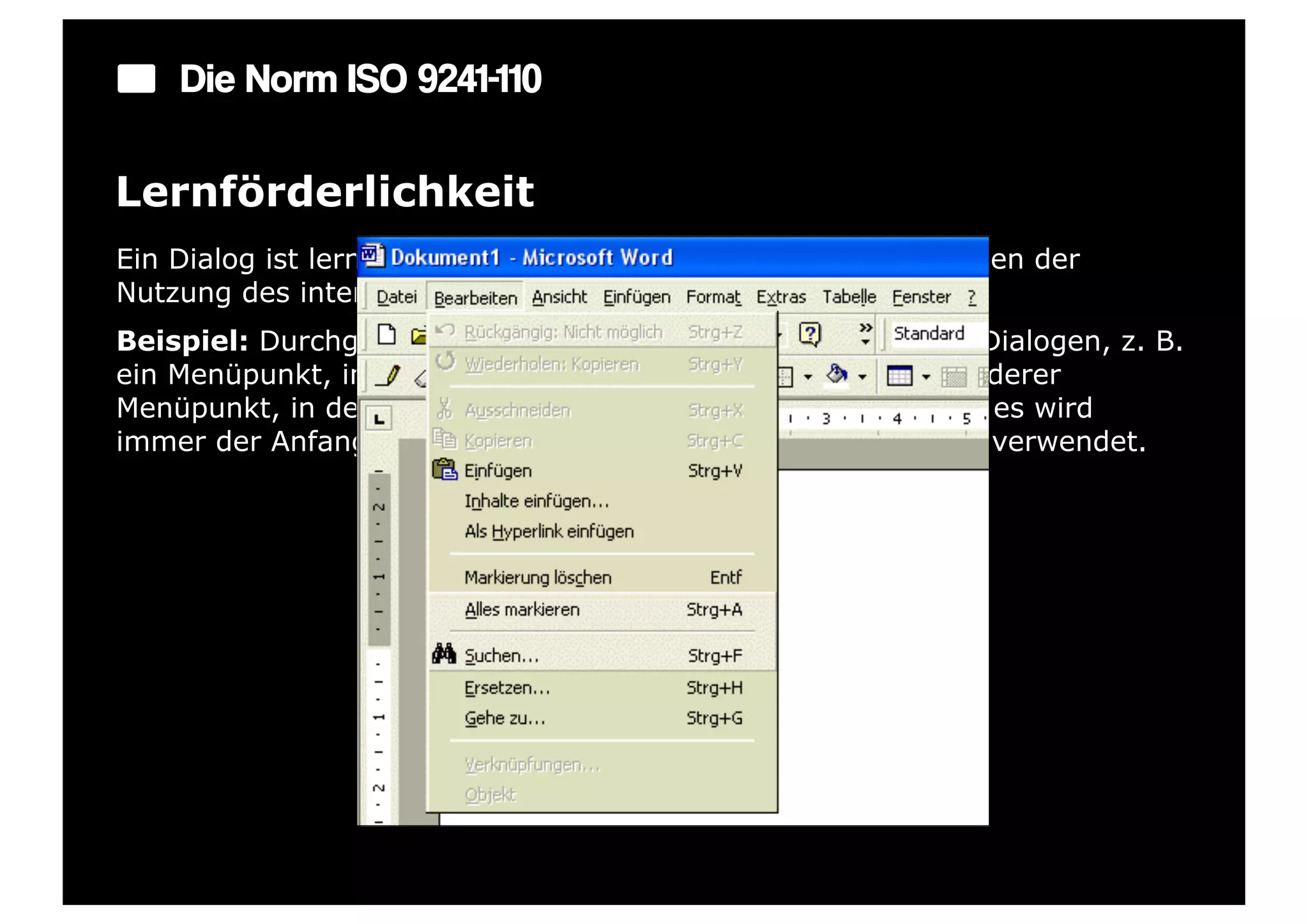Open the ? help menu
Image resolution: width=1308 pixels, height=924 pixels.
pos(971,297)
